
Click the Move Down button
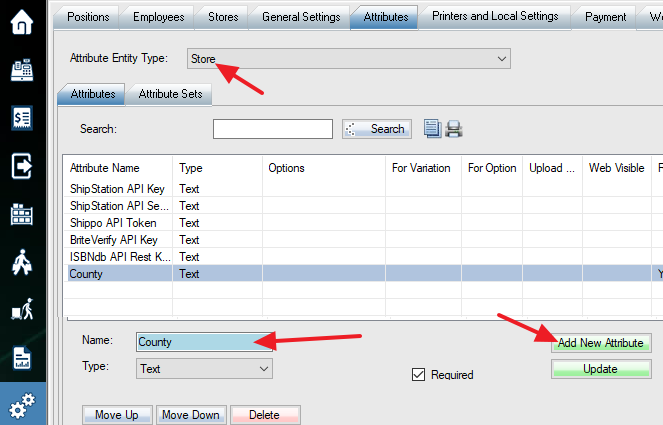click(x=191, y=415)
